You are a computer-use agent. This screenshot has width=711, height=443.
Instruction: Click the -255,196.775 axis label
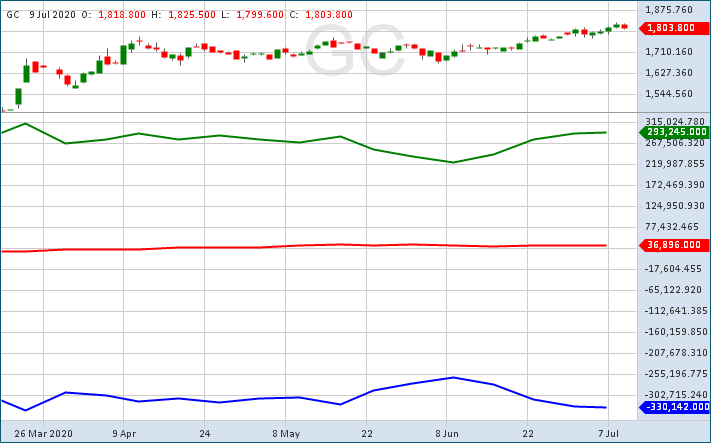click(676, 374)
